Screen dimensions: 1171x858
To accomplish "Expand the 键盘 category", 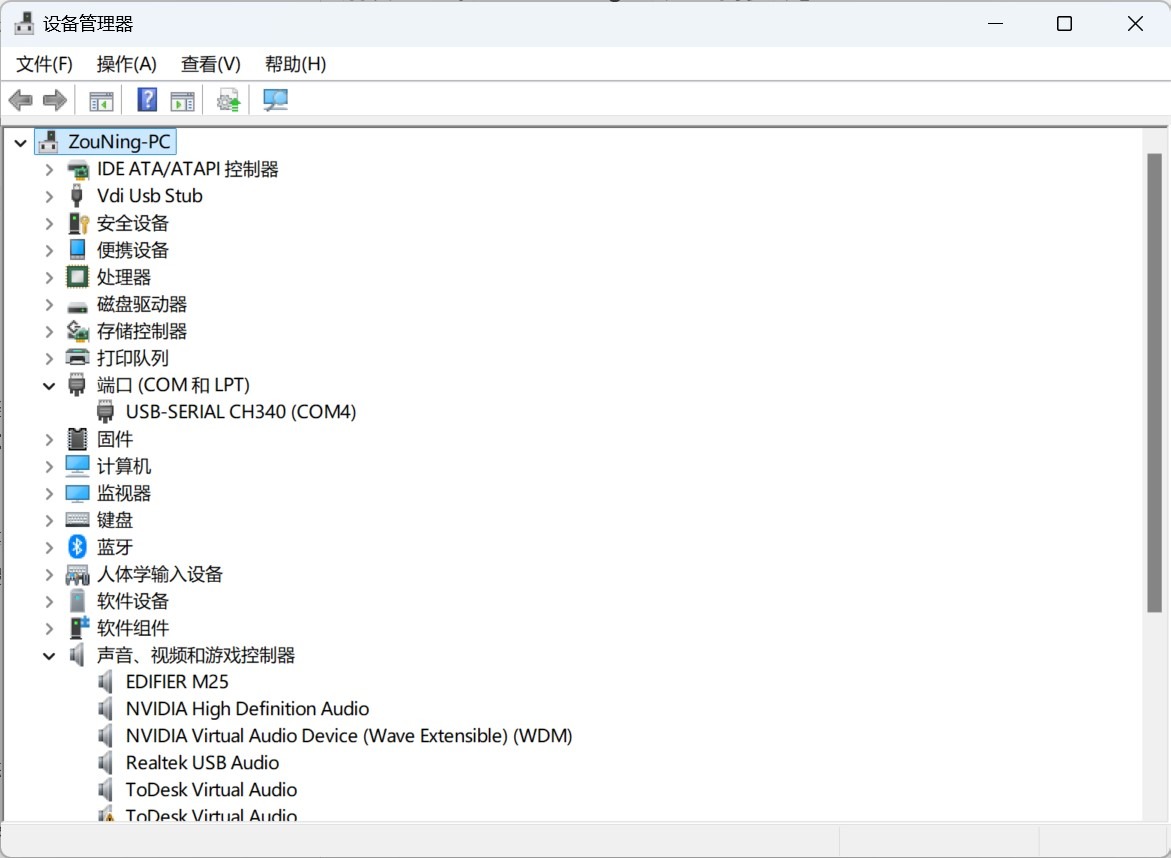I will click(49, 520).
